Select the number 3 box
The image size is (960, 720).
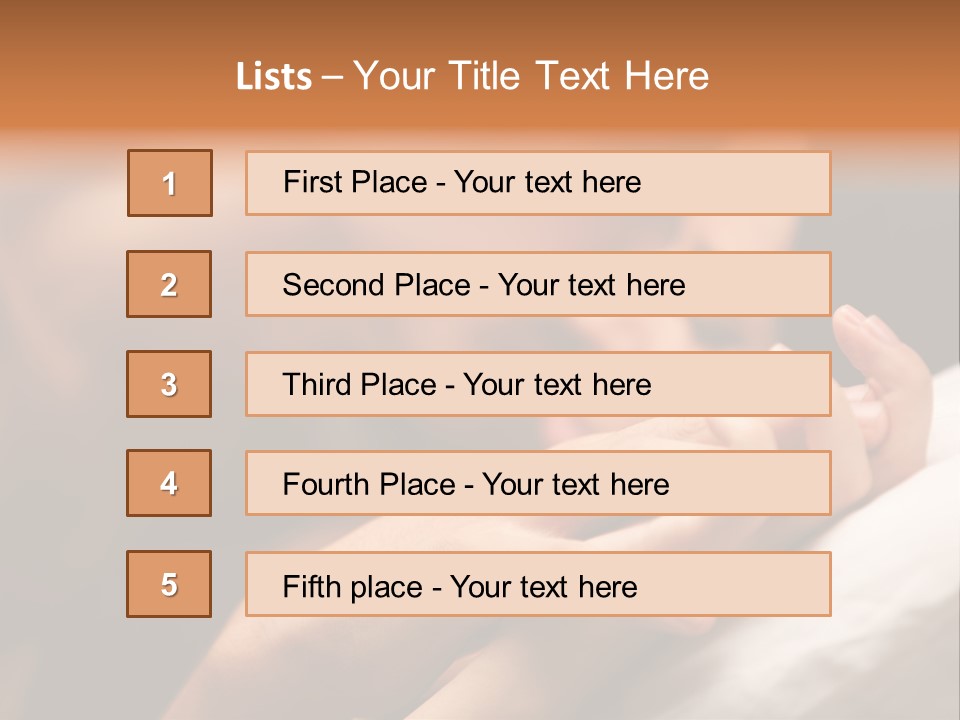pos(169,384)
